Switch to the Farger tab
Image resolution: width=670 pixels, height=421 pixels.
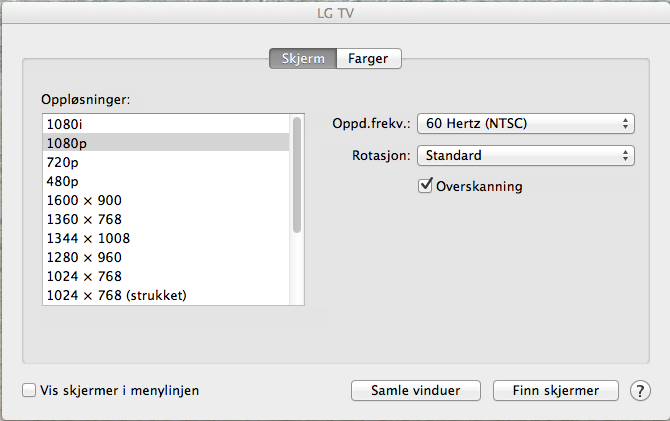pos(369,58)
